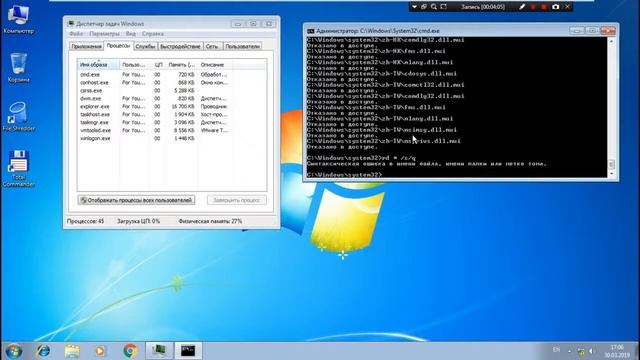Switch to the Сеть tab
This screenshot has height=360, width=640.
pyautogui.click(x=212, y=47)
